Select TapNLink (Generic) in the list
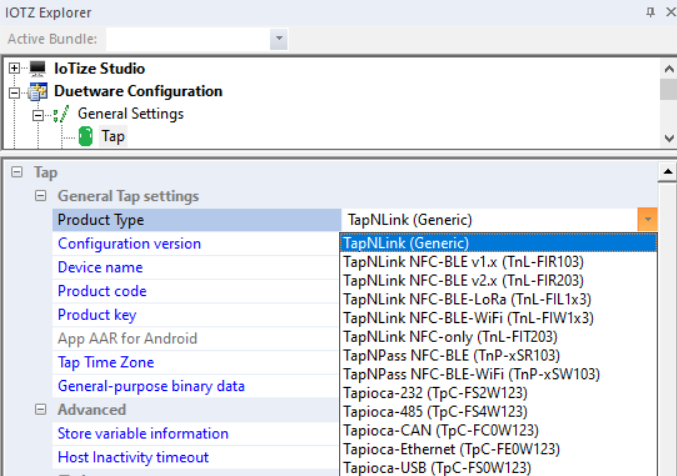This screenshot has height=476, width=677. (x=498, y=243)
